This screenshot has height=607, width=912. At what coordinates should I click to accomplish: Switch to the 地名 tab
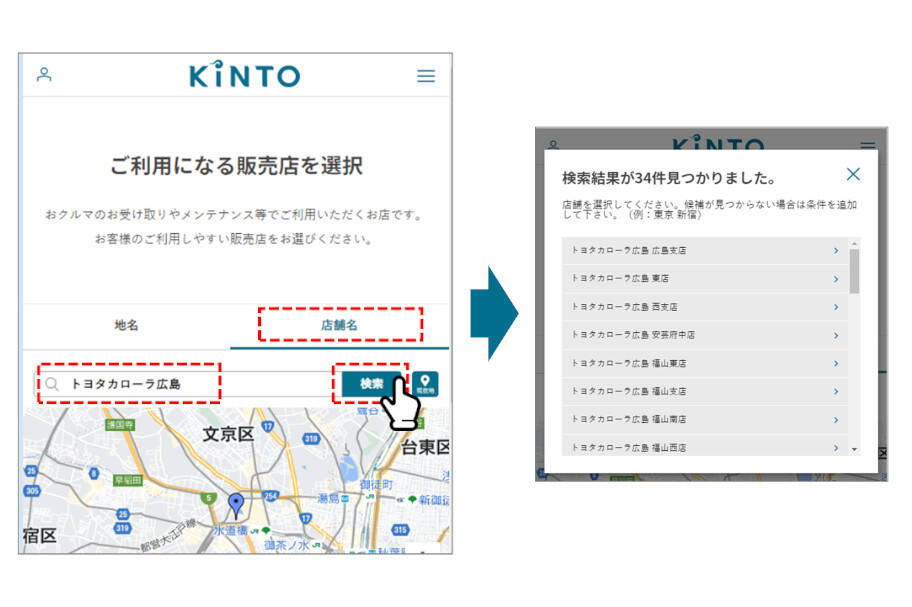click(126, 325)
